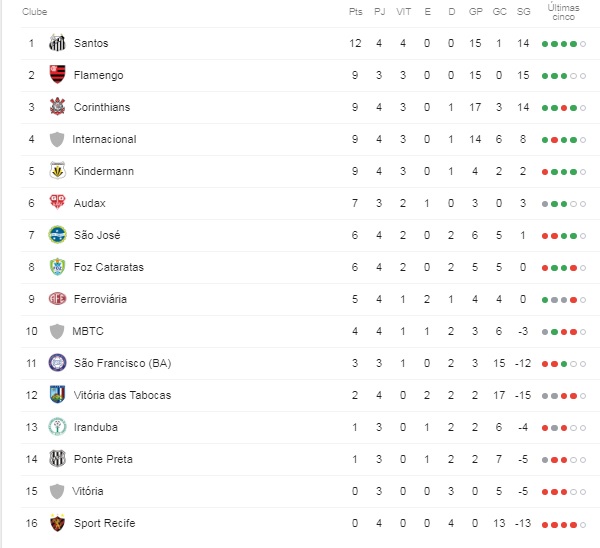Open the Corinthians club logo

pos(57,107)
